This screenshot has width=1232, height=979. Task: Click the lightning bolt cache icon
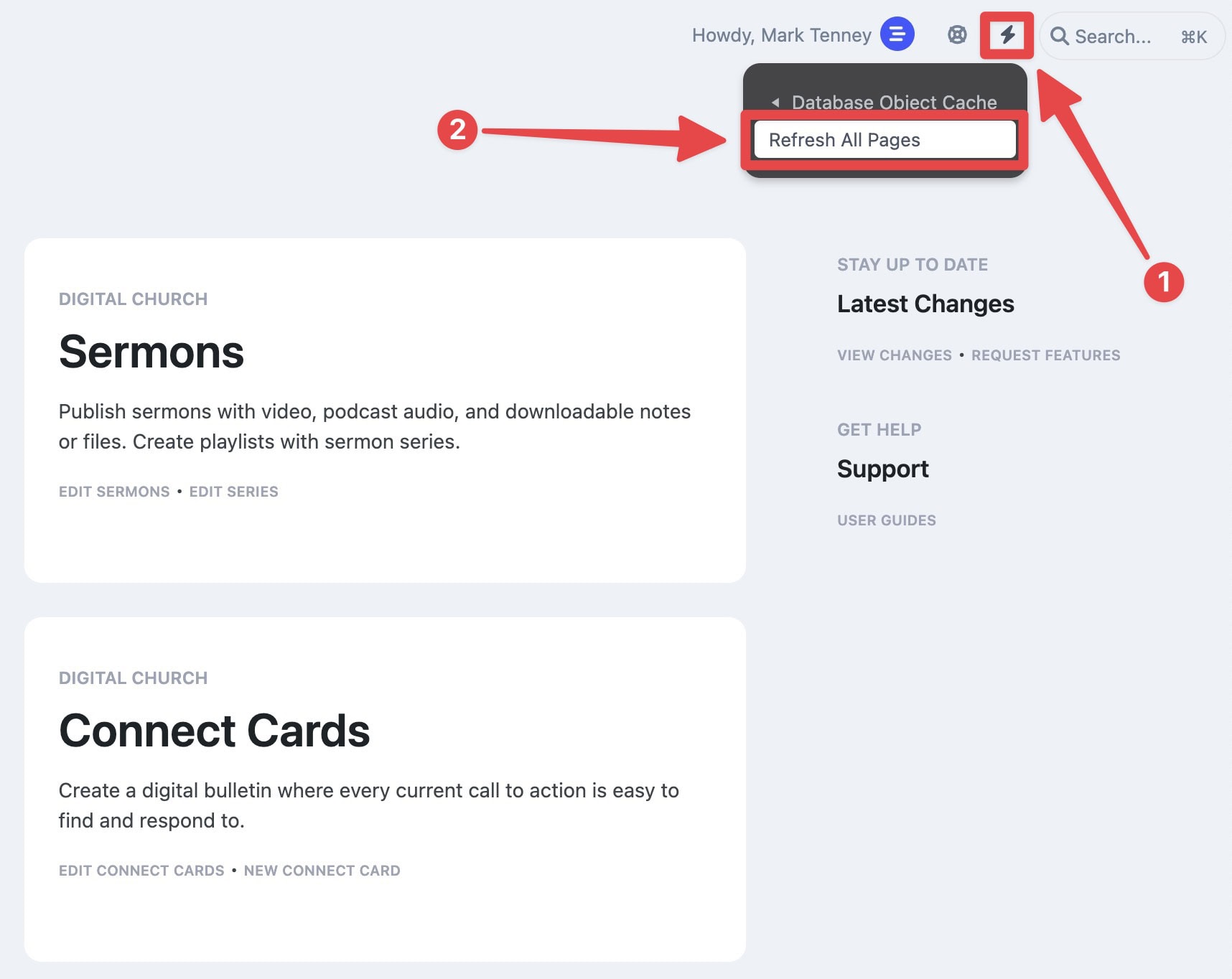(1007, 34)
